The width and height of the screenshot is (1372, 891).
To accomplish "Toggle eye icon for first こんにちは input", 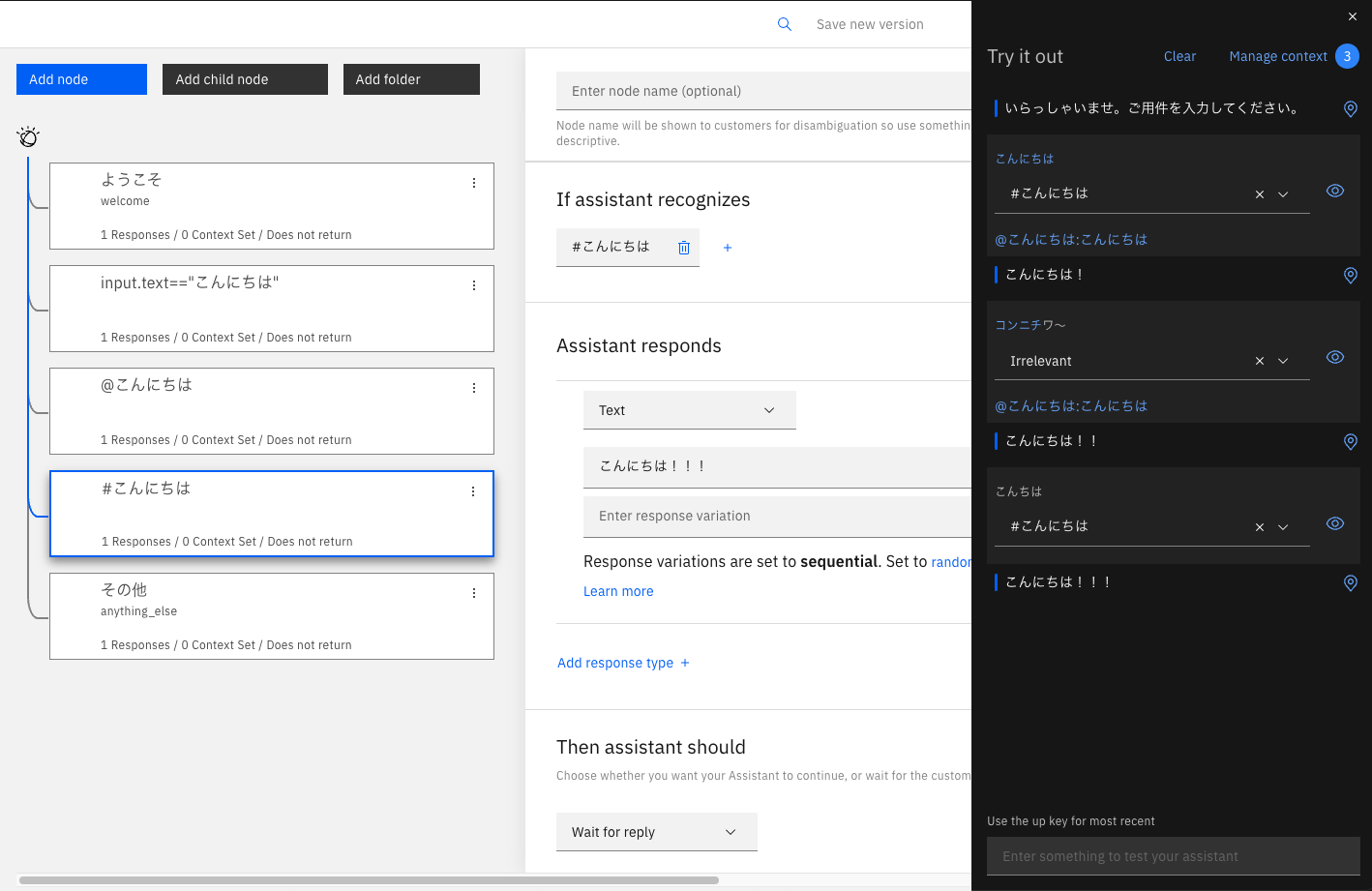I will point(1335,191).
